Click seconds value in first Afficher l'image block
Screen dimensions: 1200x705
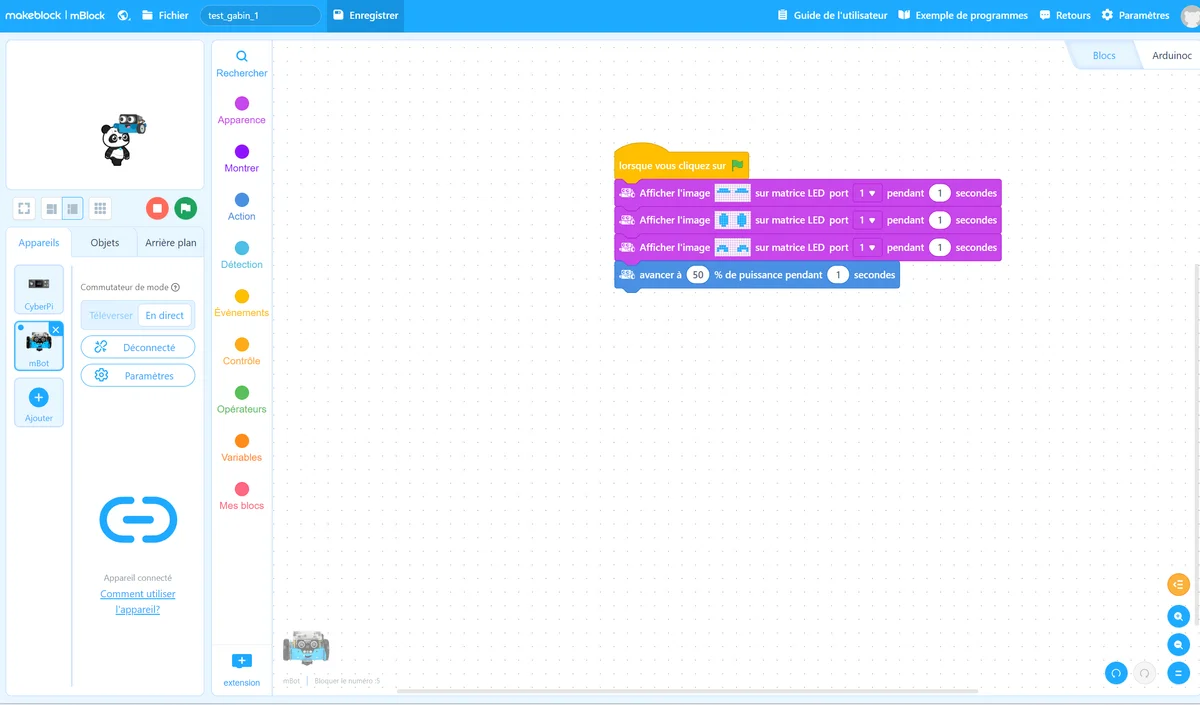tap(940, 193)
